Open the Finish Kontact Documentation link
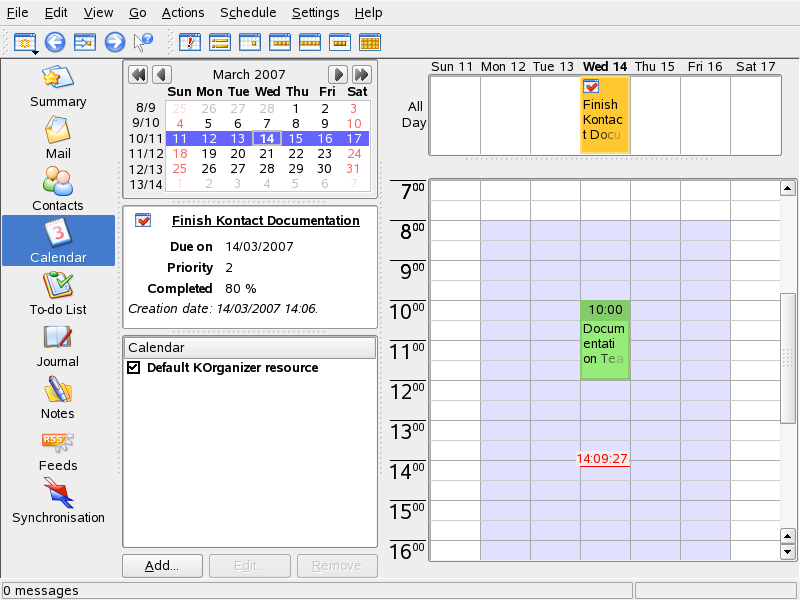 265,220
